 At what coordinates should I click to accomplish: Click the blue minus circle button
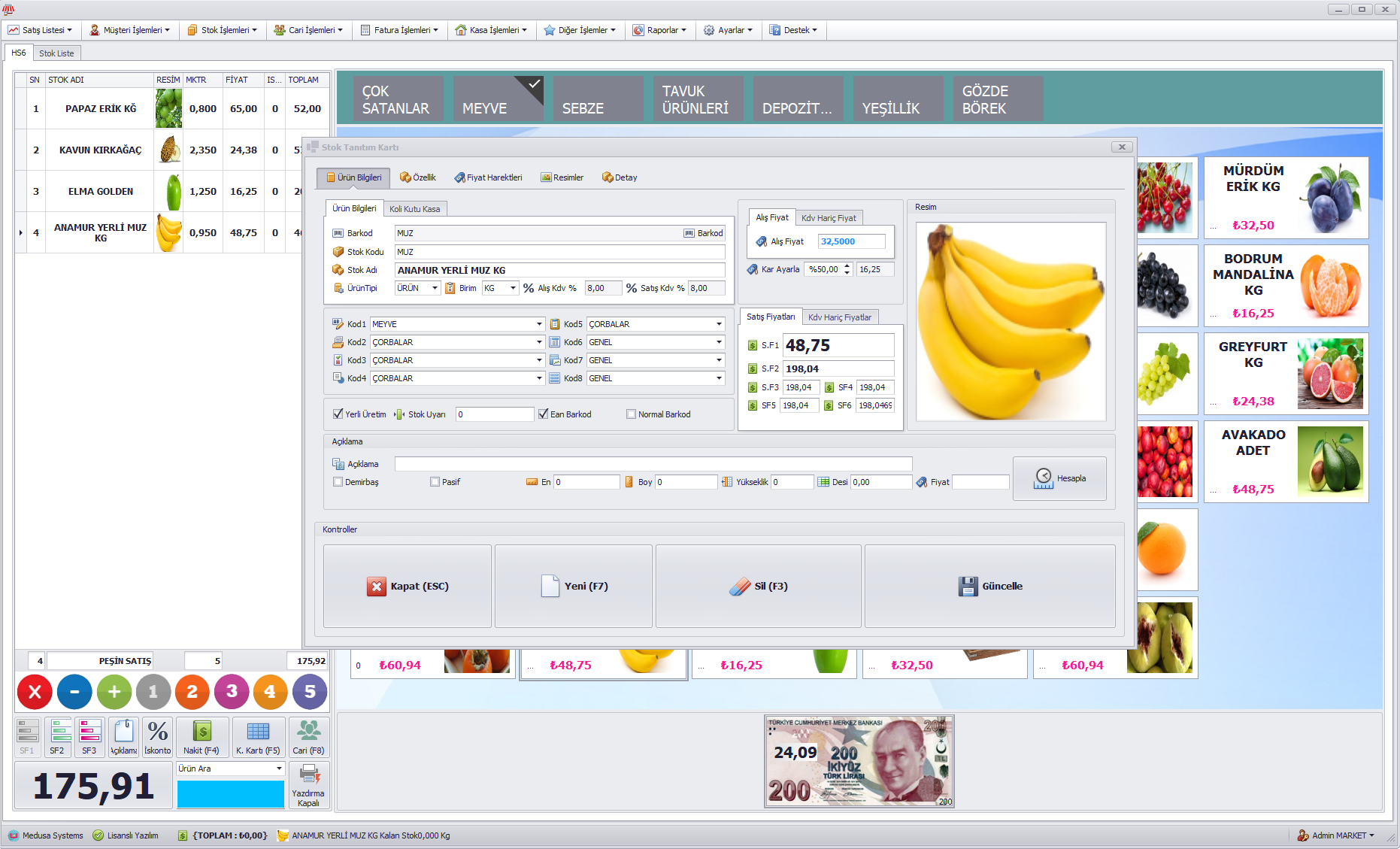pyautogui.click(x=74, y=692)
